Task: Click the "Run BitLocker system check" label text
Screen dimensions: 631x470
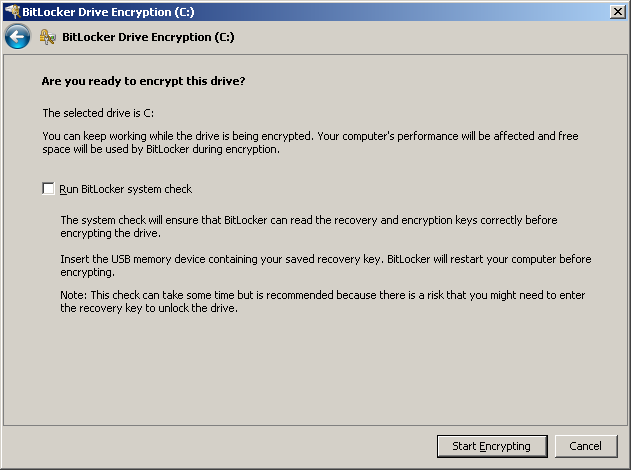Action: [x=126, y=189]
